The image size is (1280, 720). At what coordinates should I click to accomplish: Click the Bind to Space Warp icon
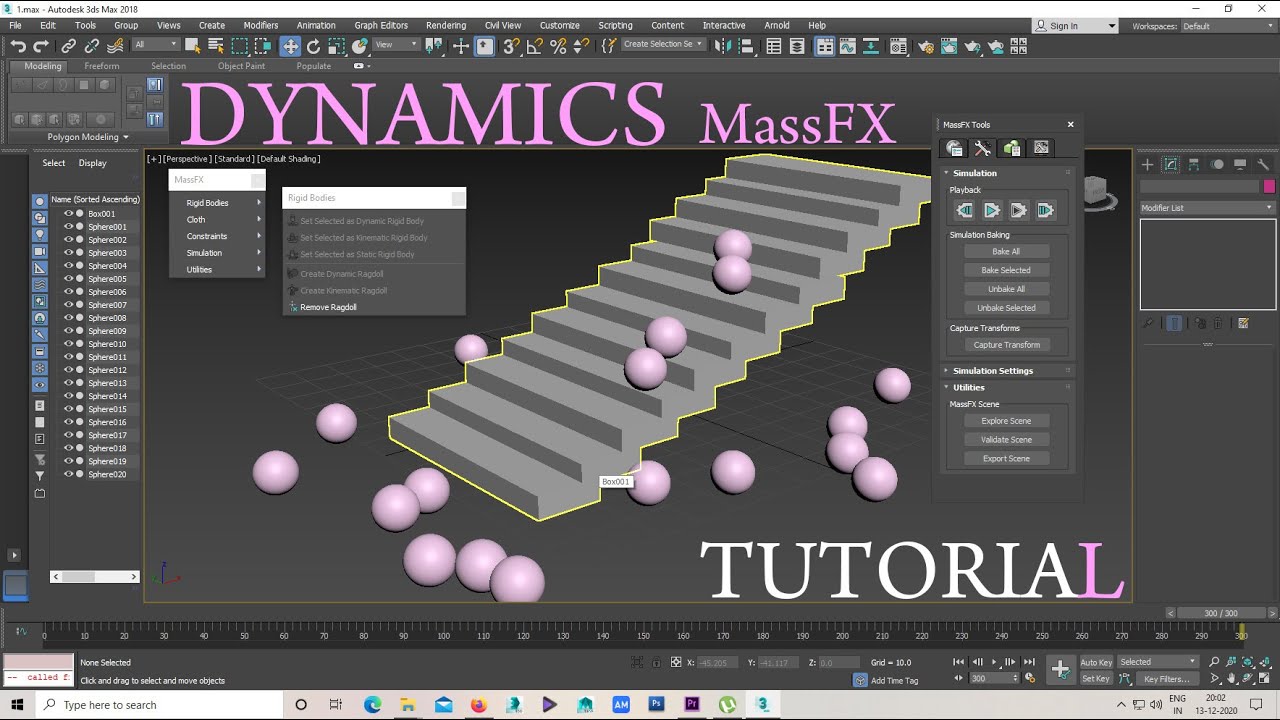point(115,46)
